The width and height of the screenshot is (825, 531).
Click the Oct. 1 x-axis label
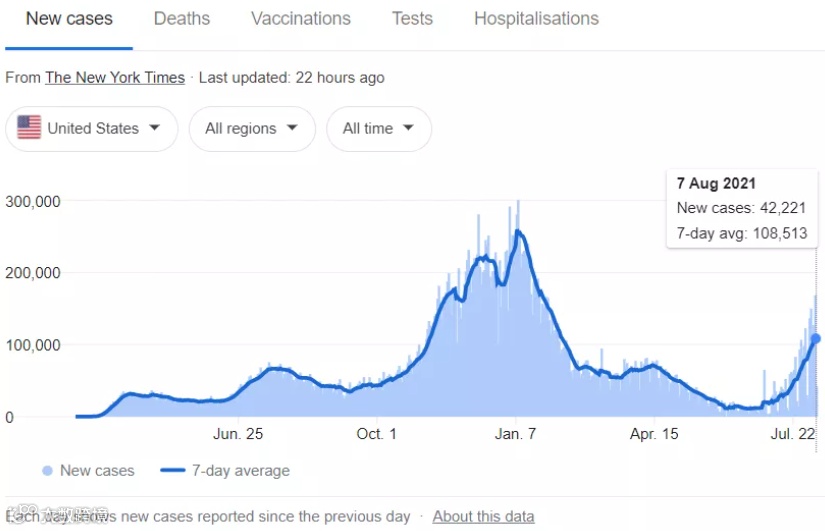pyautogui.click(x=377, y=433)
